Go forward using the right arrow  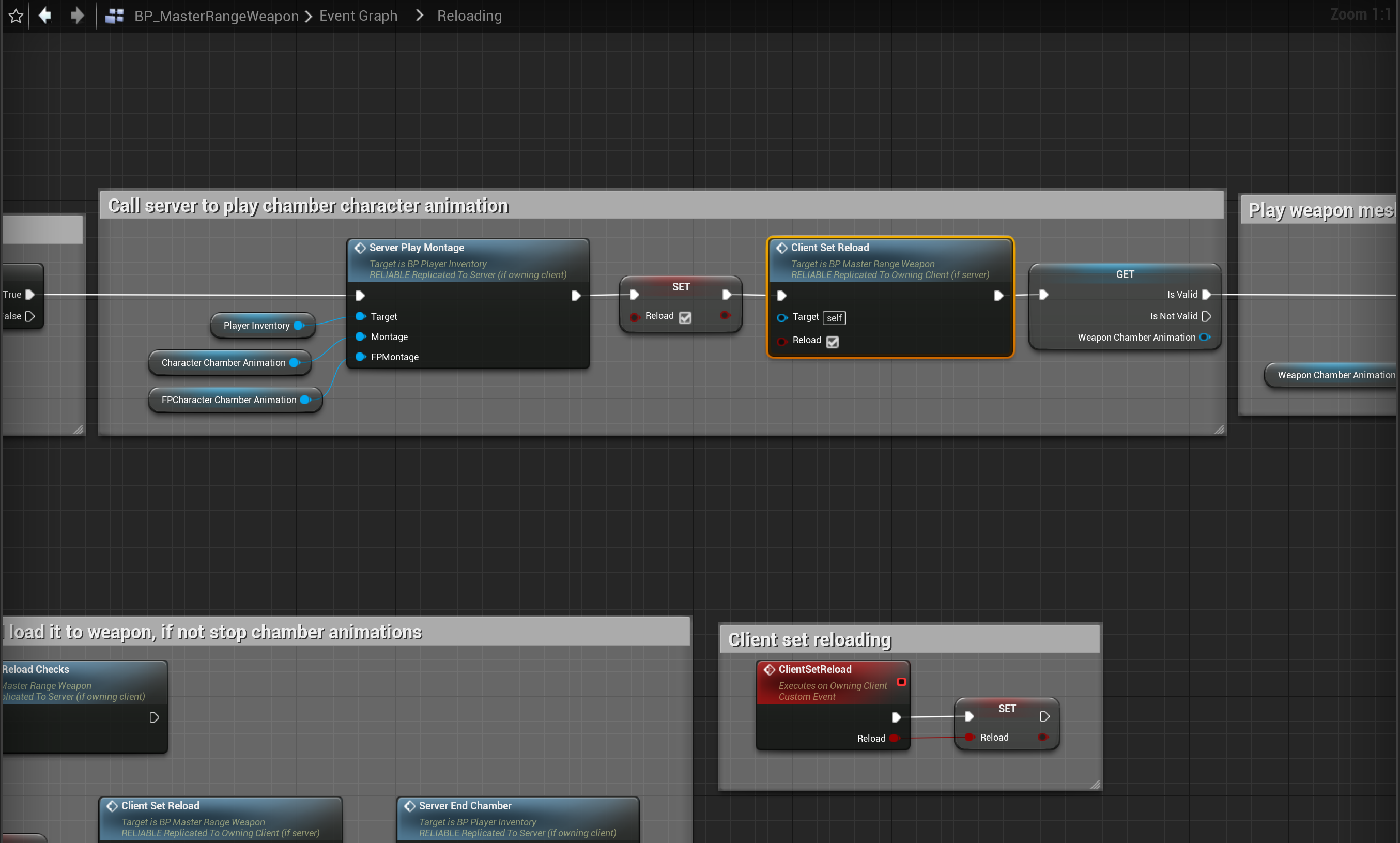point(77,16)
